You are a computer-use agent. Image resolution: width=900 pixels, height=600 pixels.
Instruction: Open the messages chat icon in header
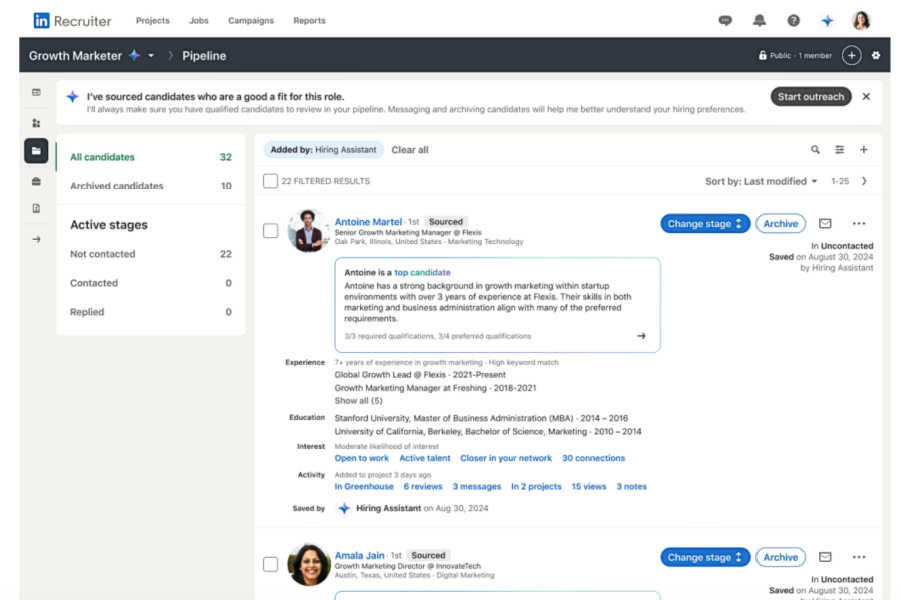coord(725,21)
